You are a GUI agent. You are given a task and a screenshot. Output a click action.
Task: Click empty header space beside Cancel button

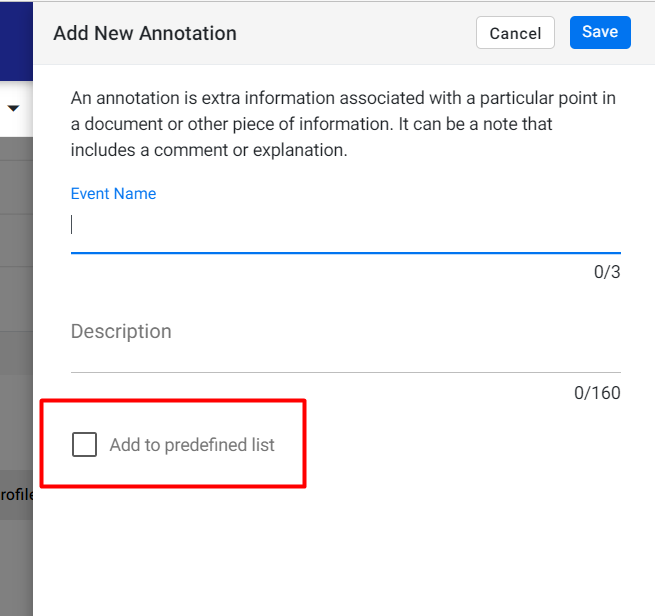355,33
